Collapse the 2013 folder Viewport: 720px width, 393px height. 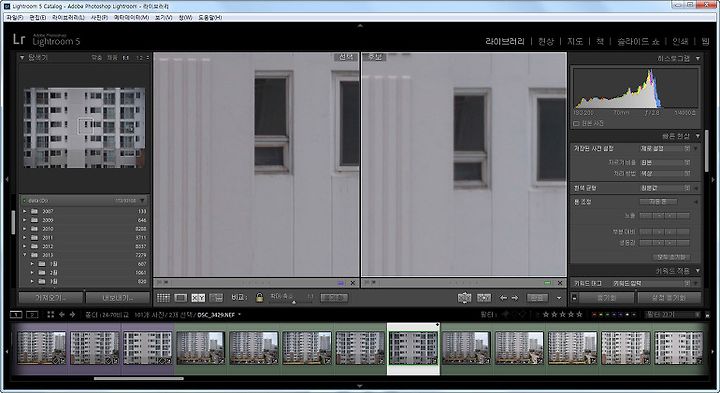point(25,255)
